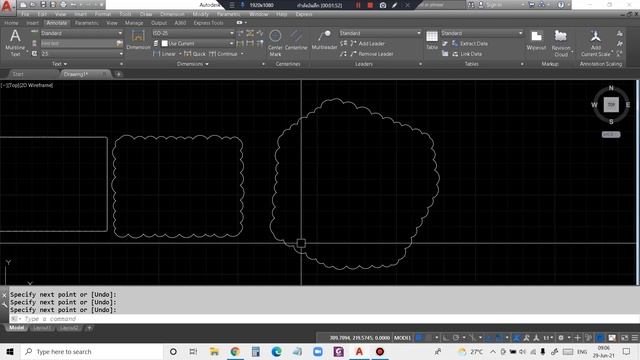Switch to the Parametric ribbon tab
Viewport: 640px width, 360px height.
[87, 23]
